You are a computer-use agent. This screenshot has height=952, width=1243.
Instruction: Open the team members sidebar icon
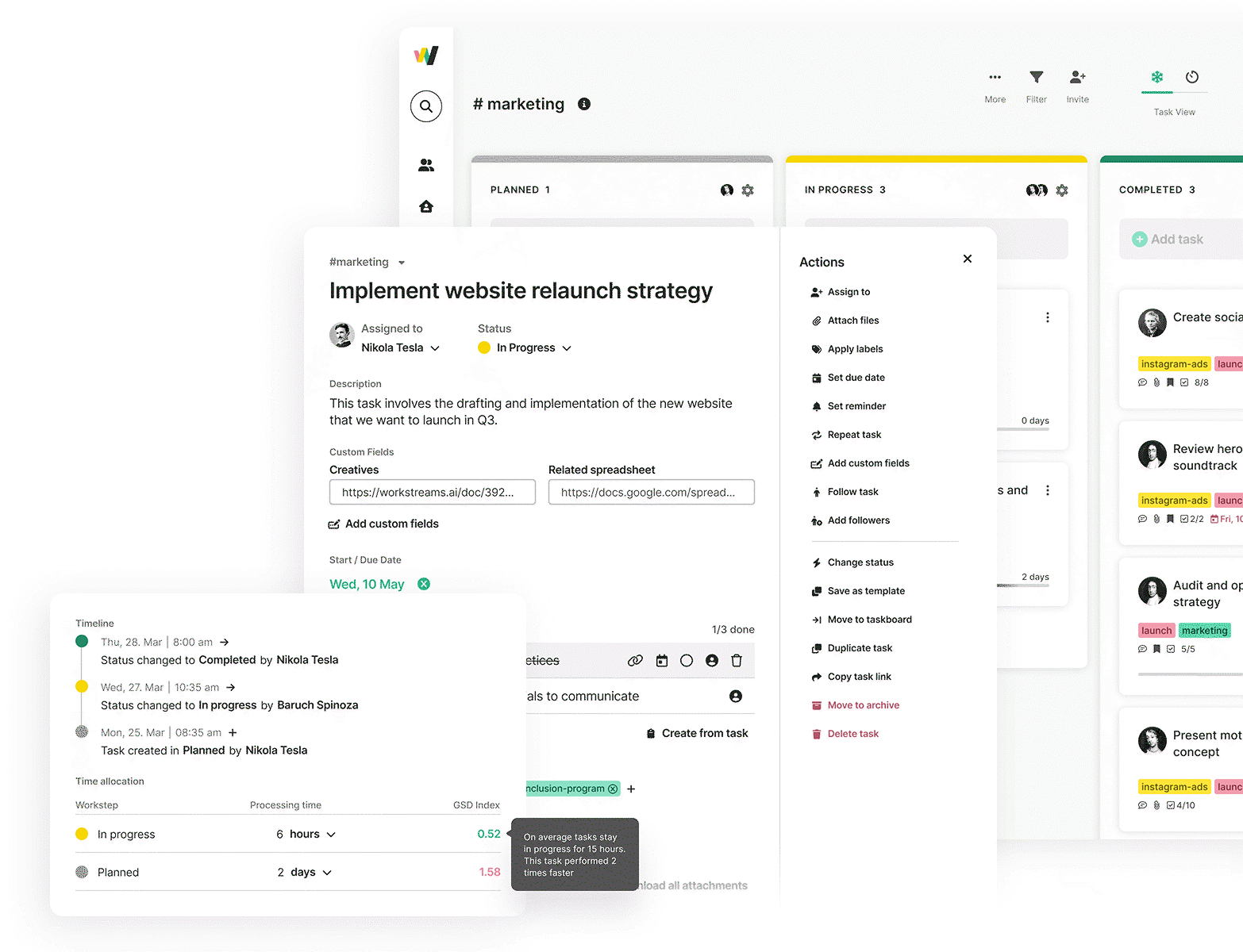click(426, 165)
